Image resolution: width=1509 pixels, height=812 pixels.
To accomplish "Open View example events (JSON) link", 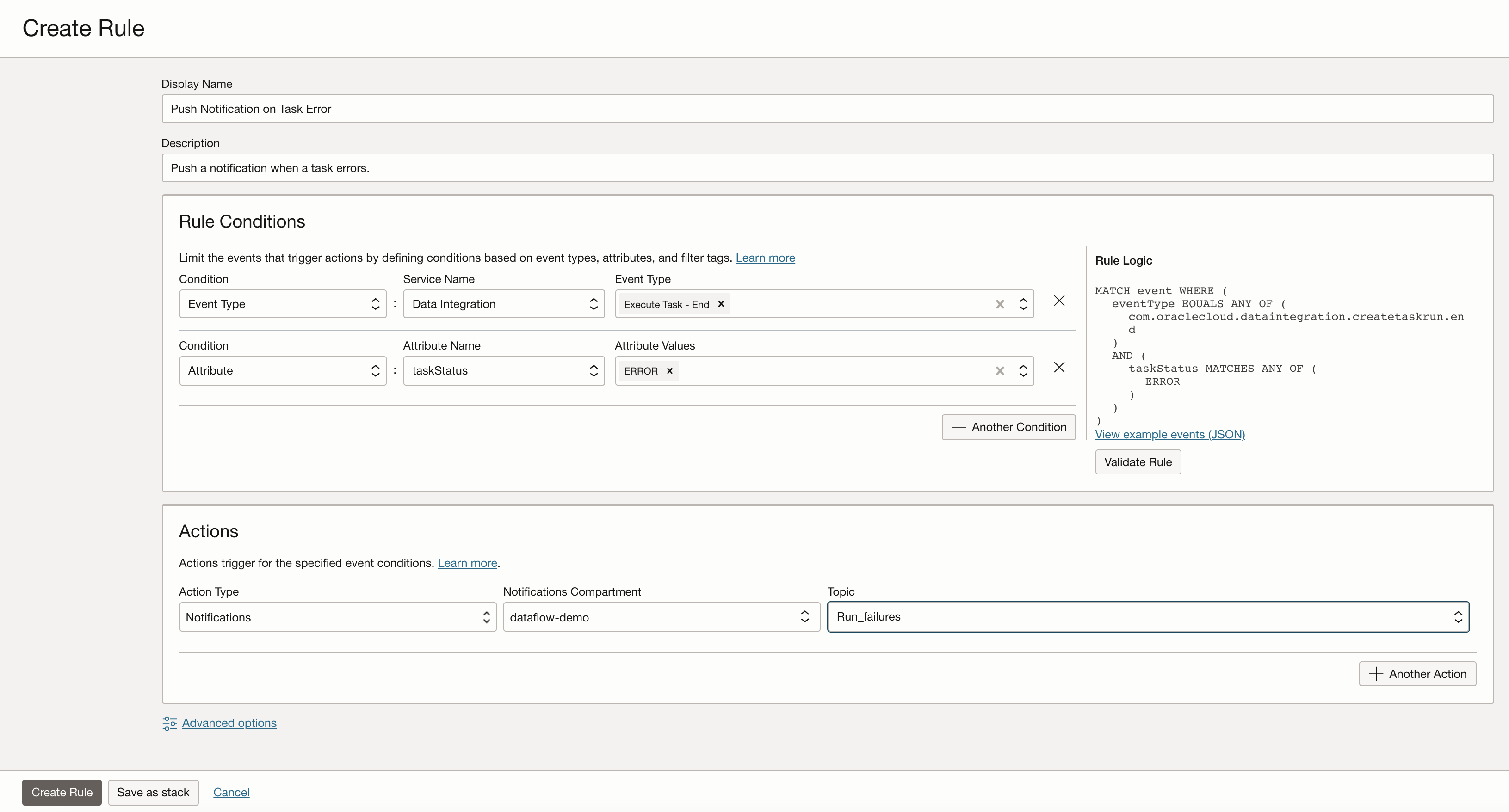I will pyautogui.click(x=1170, y=434).
